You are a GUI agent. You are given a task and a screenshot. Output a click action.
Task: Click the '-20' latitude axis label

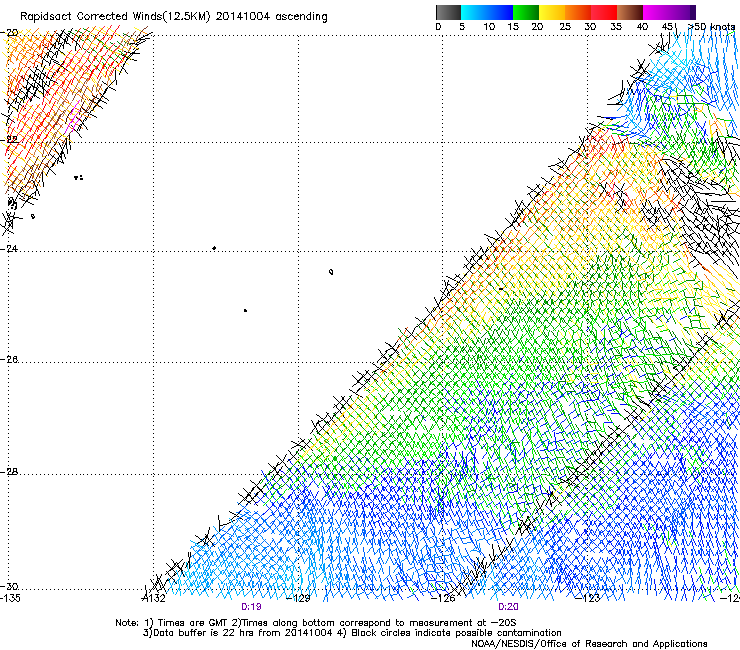pyautogui.click(x=10, y=33)
